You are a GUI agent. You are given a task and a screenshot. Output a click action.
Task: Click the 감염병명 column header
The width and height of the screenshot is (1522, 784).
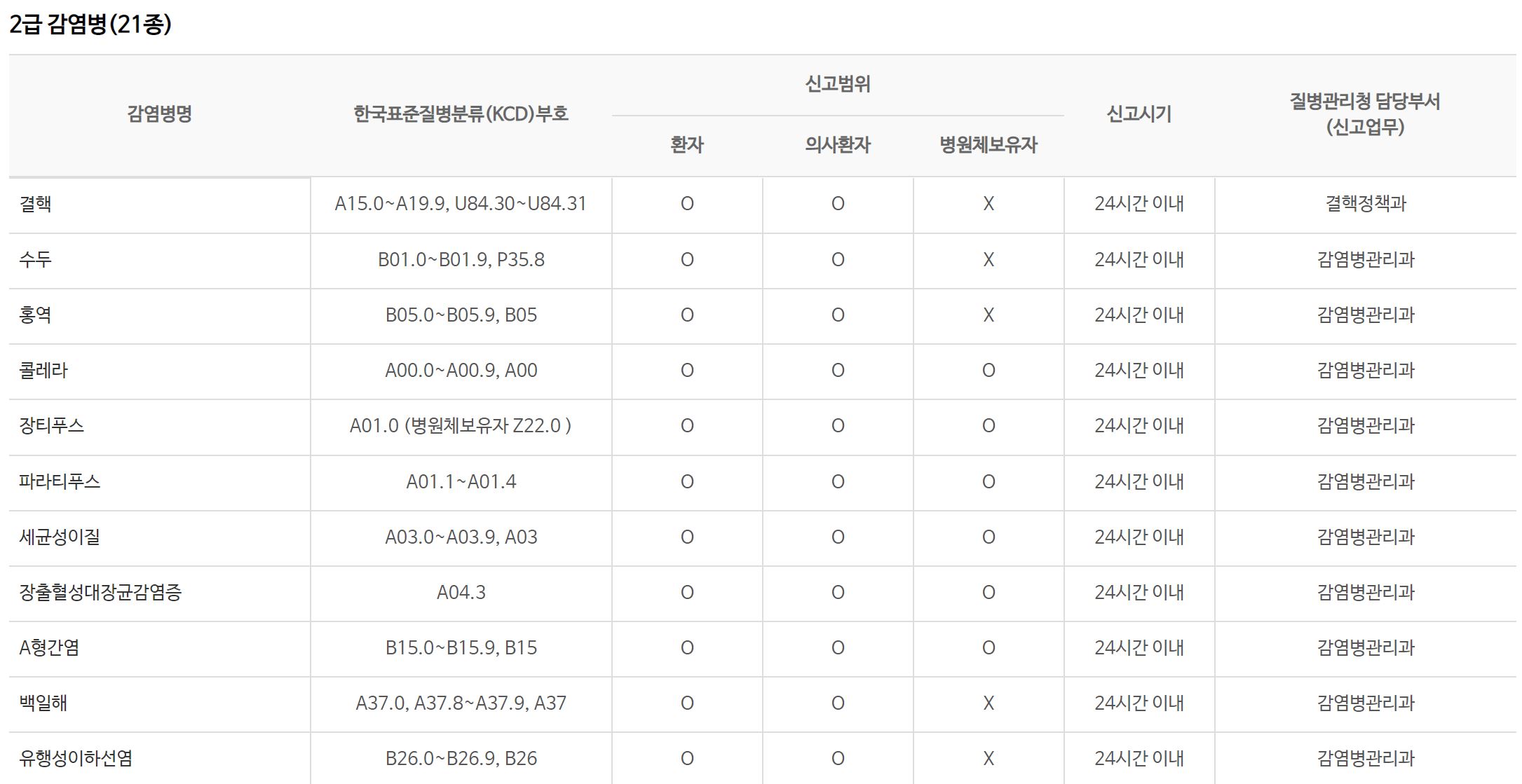[160, 114]
